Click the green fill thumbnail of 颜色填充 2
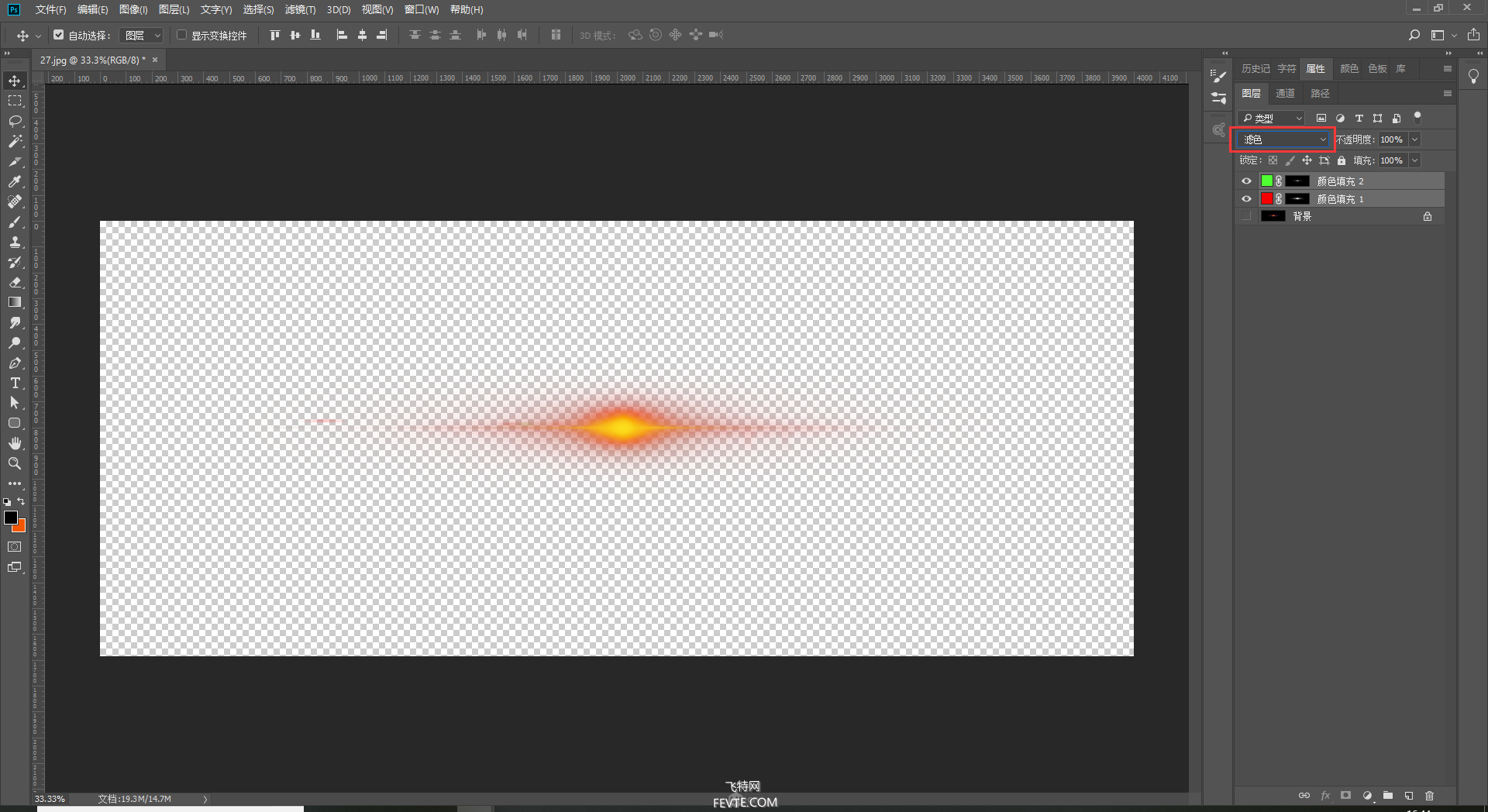This screenshot has width=1488, height=812. 1266,181
